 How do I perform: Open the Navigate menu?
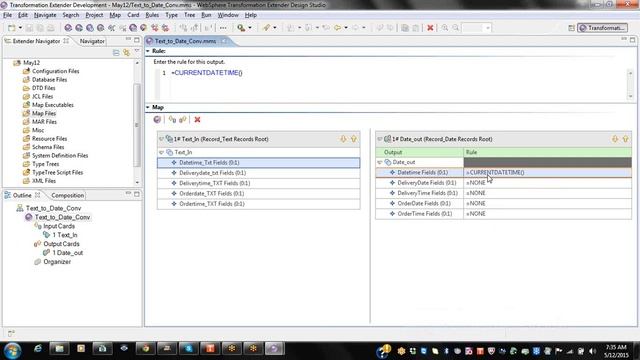pyautogui.click(x=45, y=15)
